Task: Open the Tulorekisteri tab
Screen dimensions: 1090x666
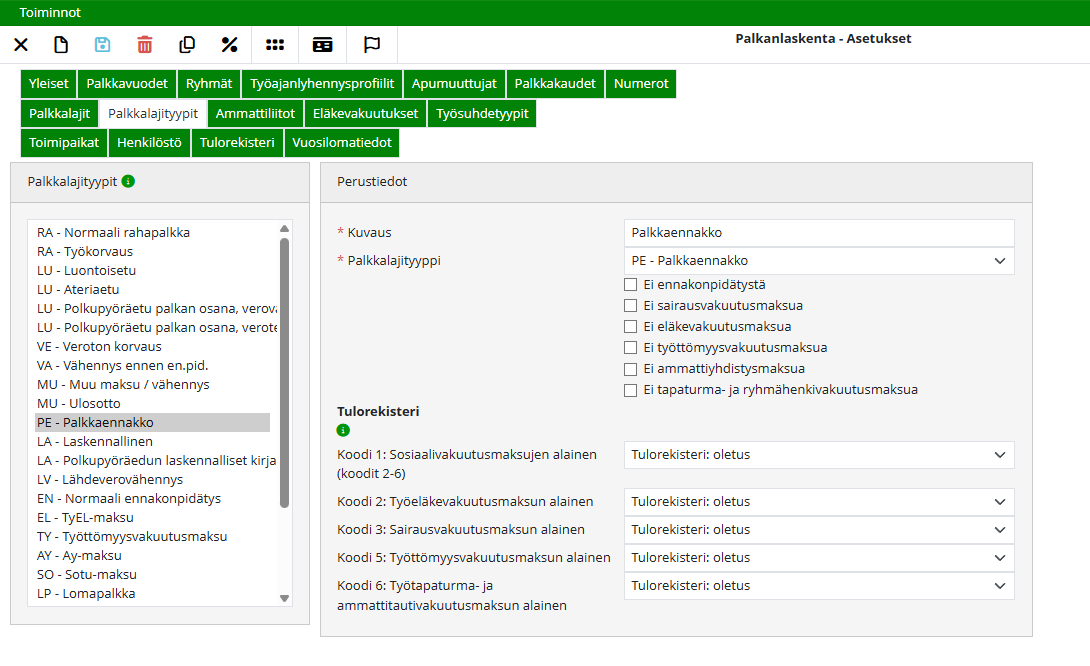Action: [x=237, y=143]
